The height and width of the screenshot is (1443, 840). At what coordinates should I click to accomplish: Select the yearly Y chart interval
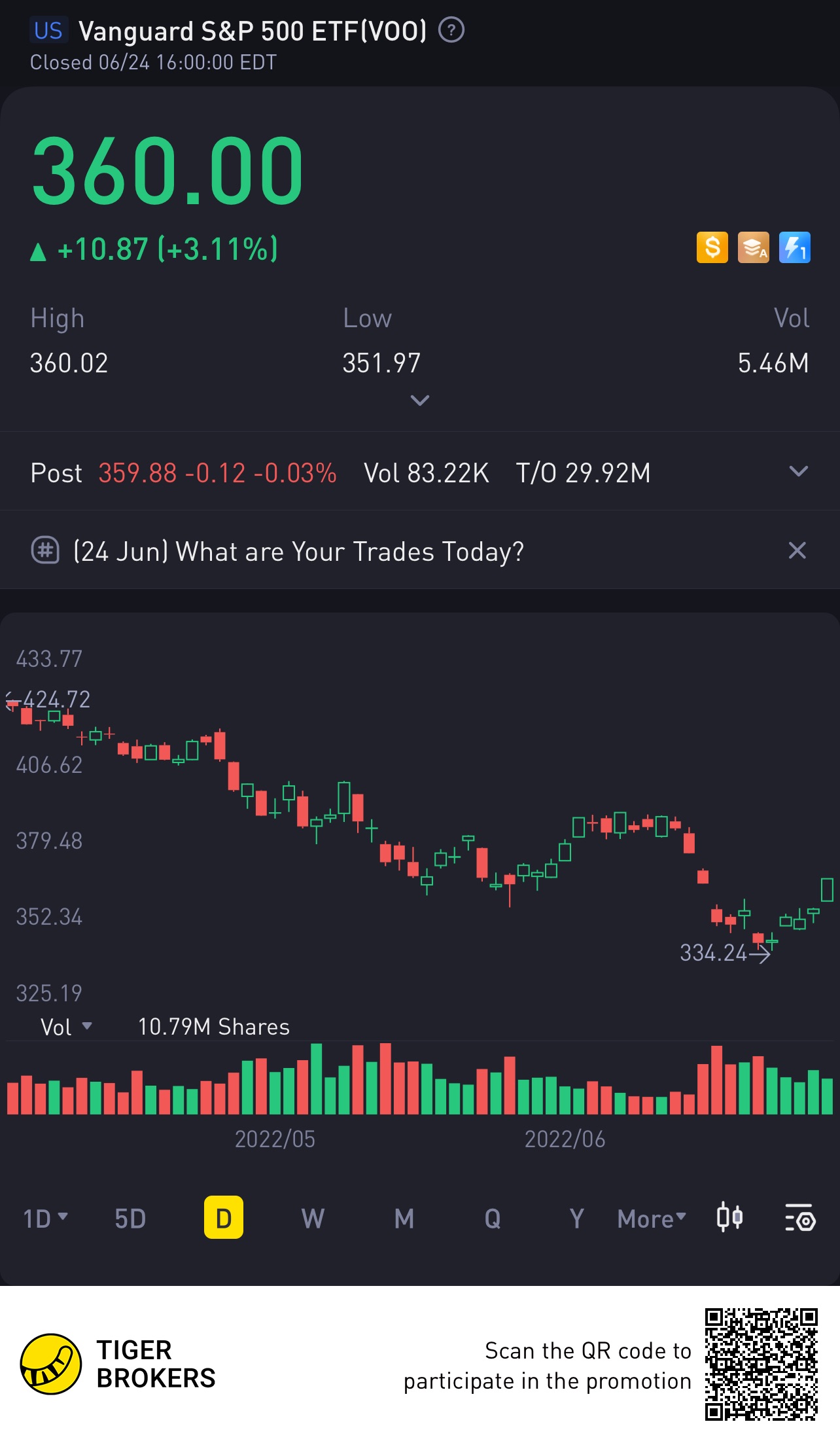pos(576,1219)
